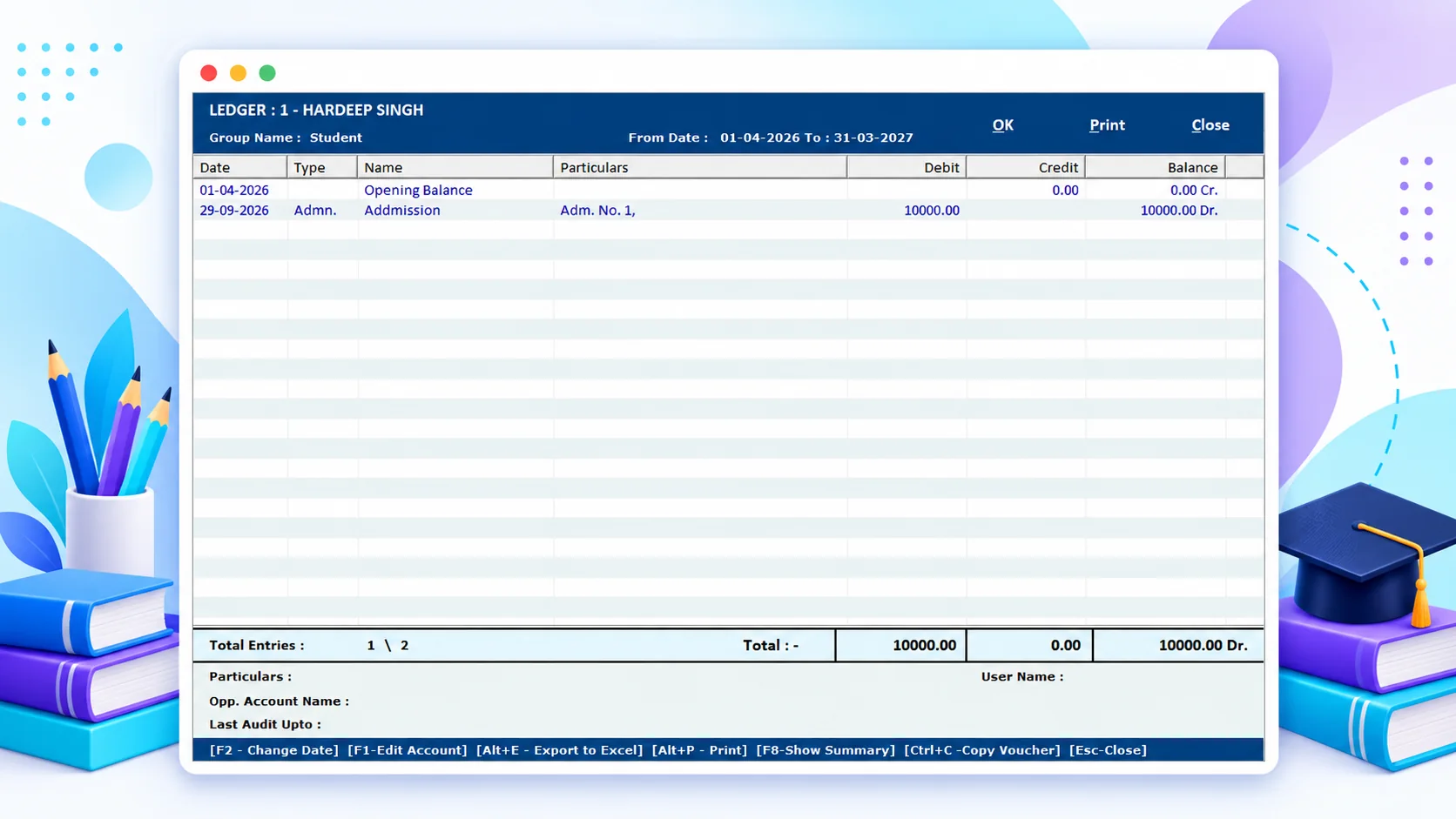Viewport: 1456px width, 819px height.
Task: Click the yellow minimize dot
Action: (238, 73)
